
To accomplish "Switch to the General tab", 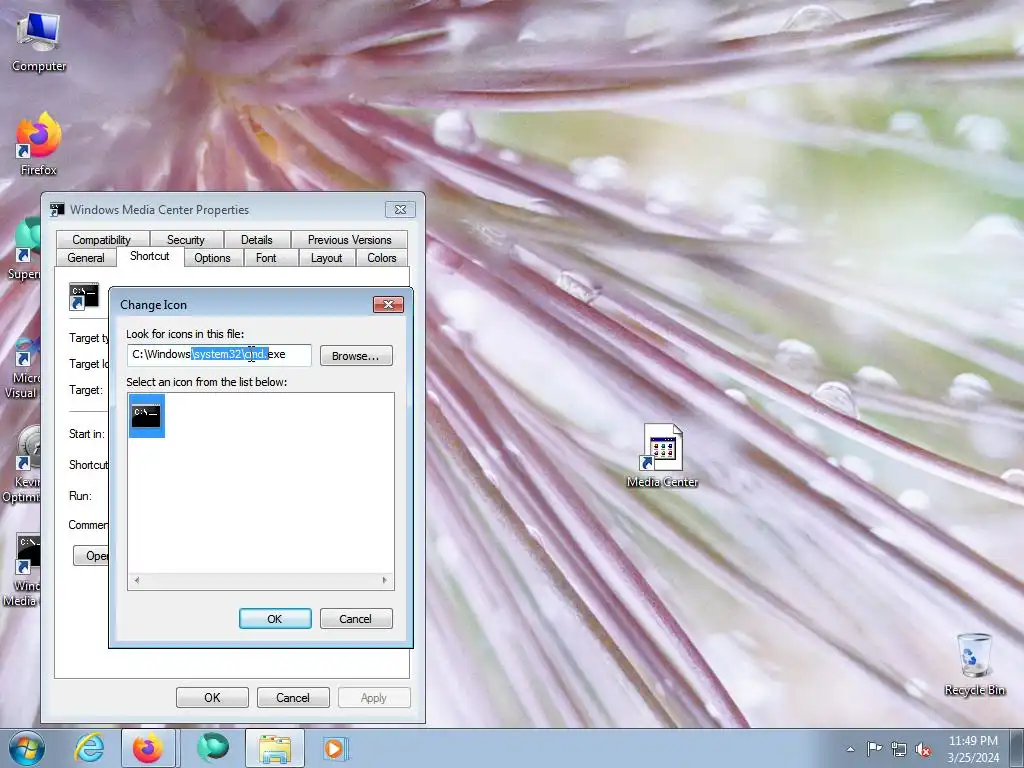I will [x=86, y=258].
